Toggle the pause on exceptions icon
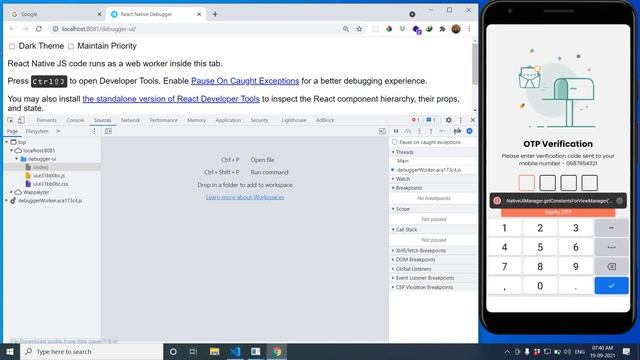Screen dimensions: 640x360 pyautogui.click(x=469, y=131)
